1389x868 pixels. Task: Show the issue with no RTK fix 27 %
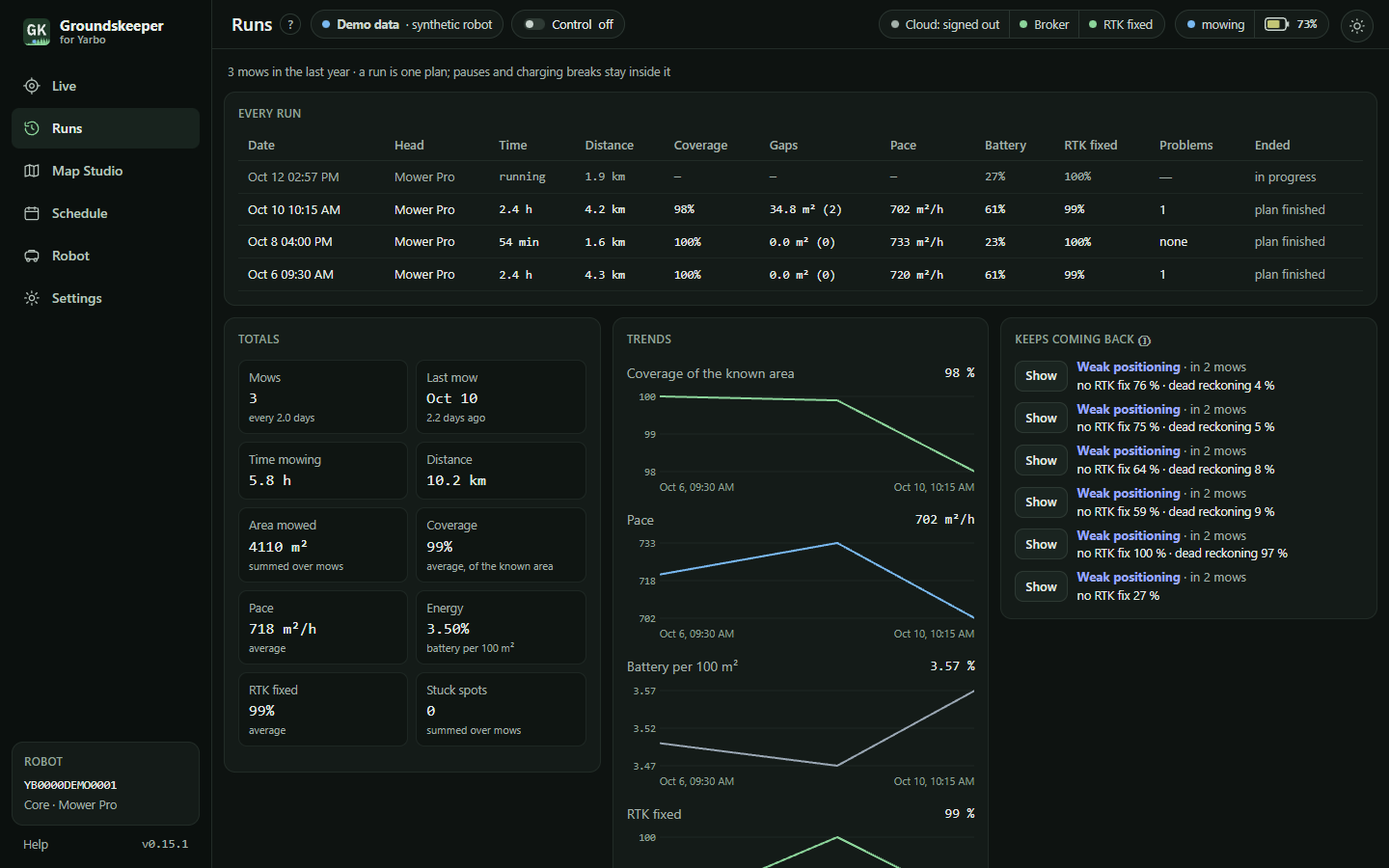[1041, 586]
